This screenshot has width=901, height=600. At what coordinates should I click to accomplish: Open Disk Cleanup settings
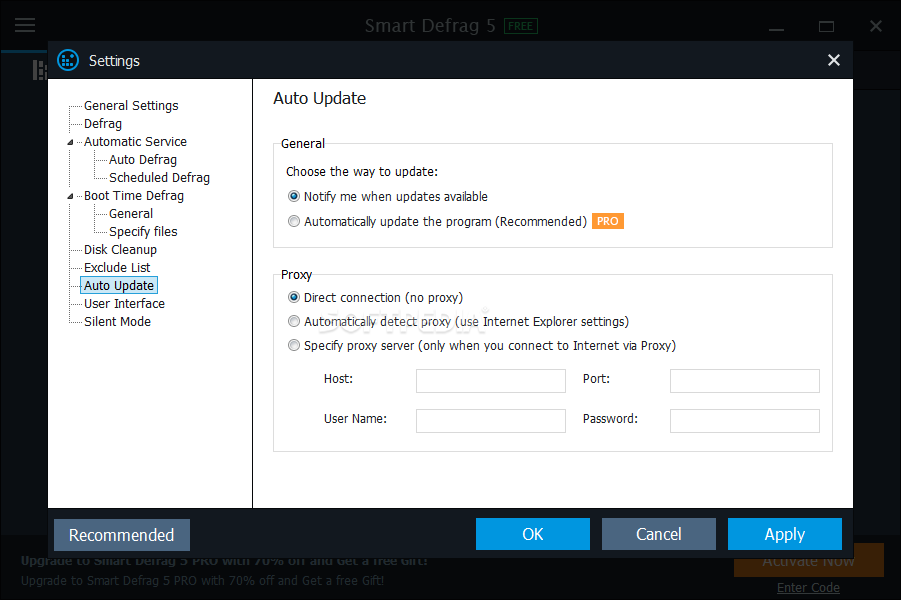click(x=120, y=249)
